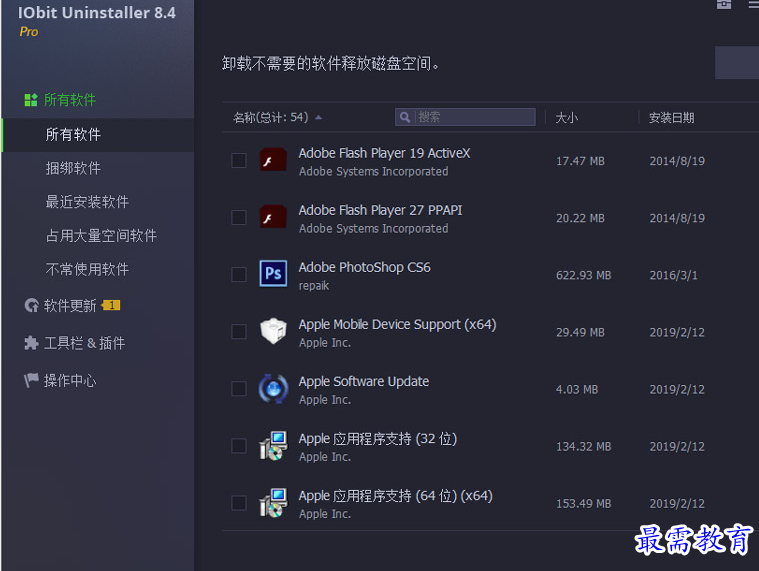Screen dimensions: 759x571
Task: Click the Adobe Flash Player 27 PPAPI icon
Action: 273,217
